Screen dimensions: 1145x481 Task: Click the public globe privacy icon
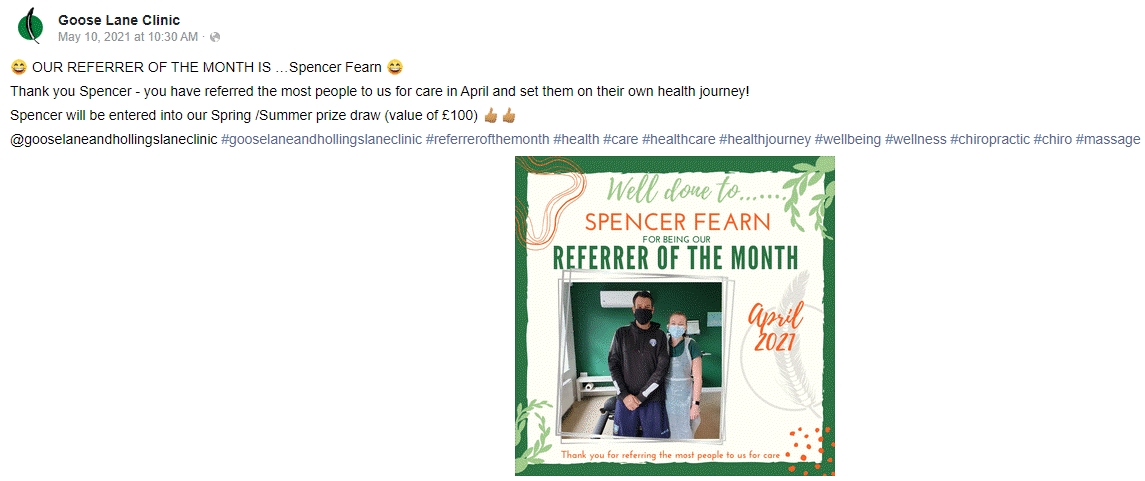click(x=214, y=37)
